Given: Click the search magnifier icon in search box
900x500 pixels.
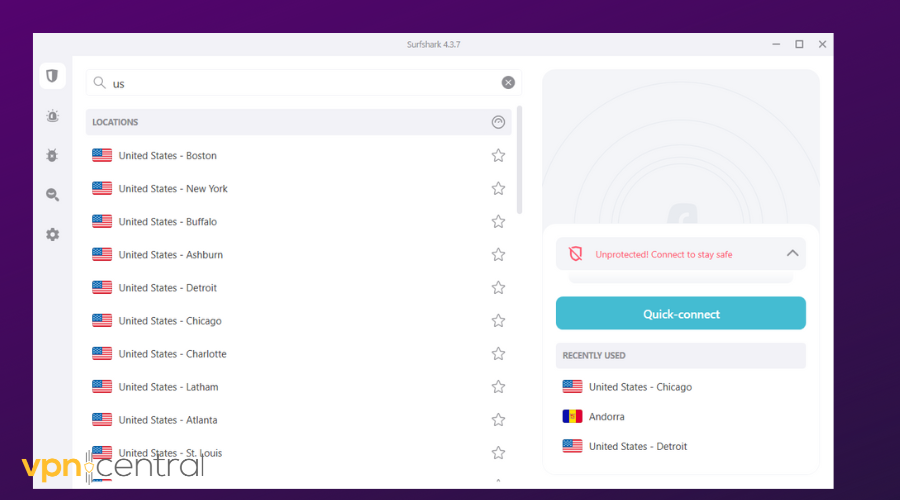Looking at the screenshot, I should click(99, 83).
